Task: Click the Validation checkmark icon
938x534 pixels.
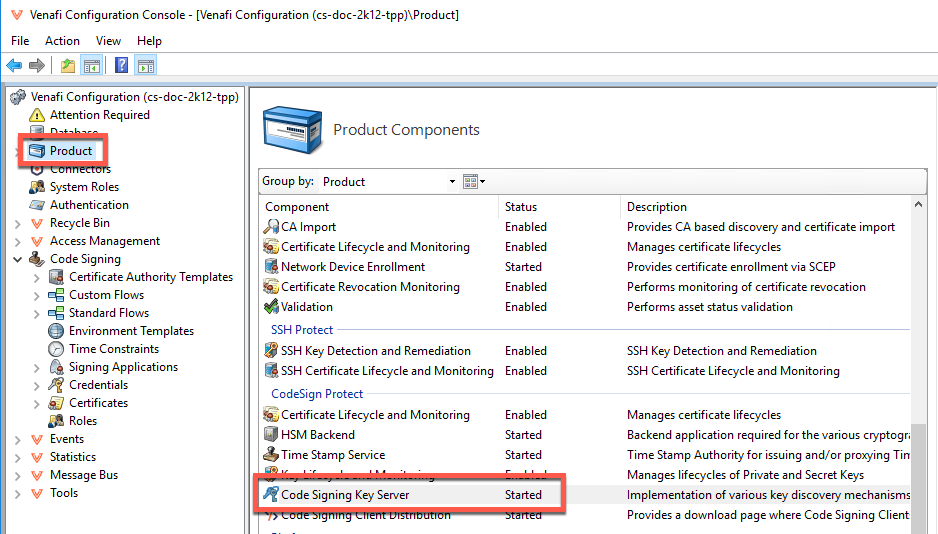Action: click(271, 307)
